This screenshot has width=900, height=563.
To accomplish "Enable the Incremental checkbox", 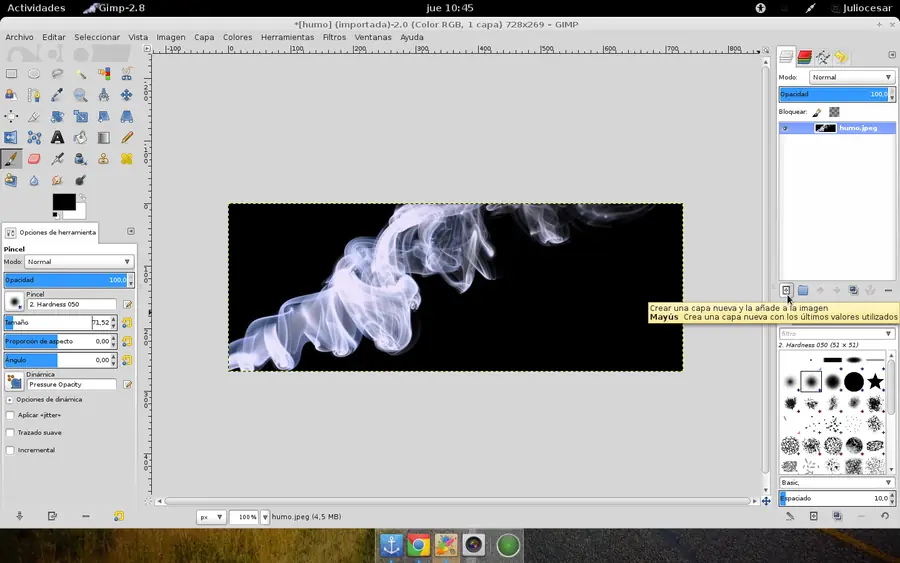I will pos(10,450).
